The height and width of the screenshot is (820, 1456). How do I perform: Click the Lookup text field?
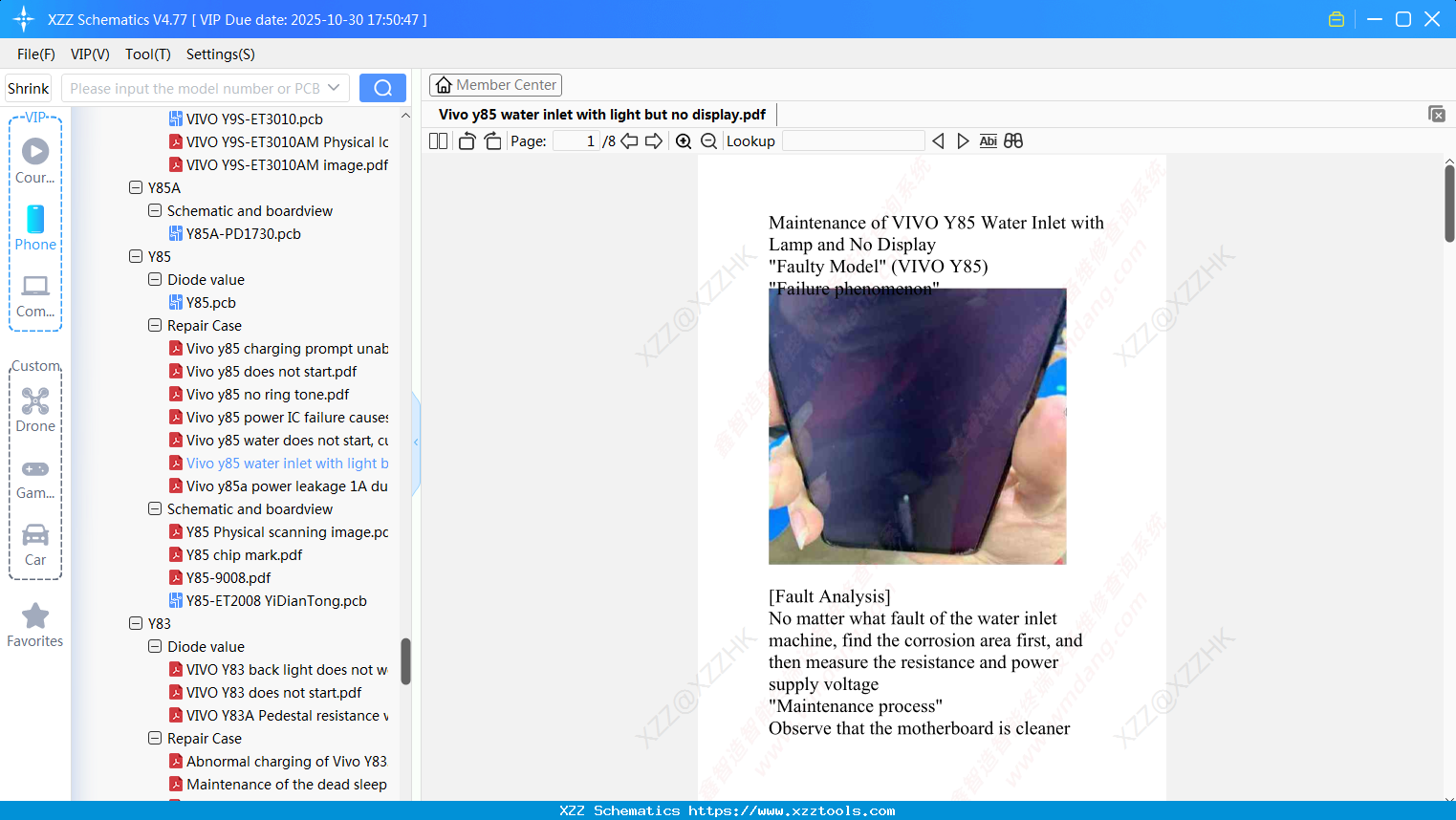point(853,141)
